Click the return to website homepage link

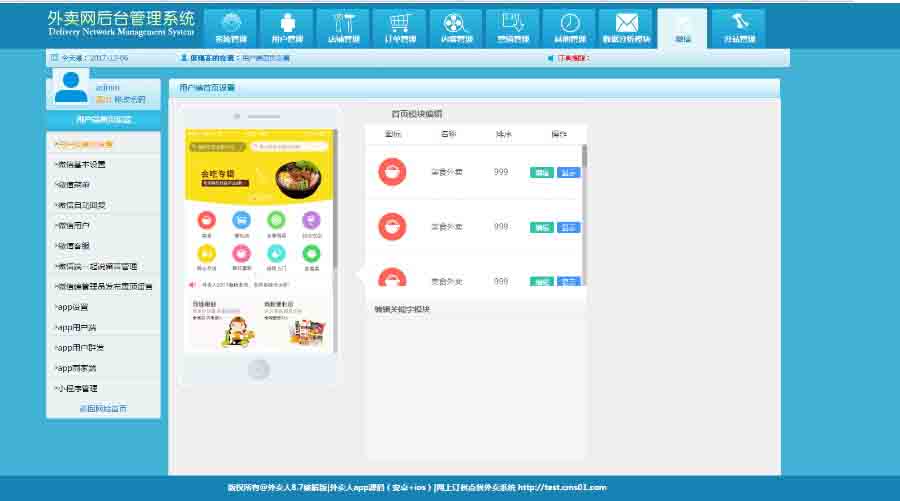click(x=103, y=409)
